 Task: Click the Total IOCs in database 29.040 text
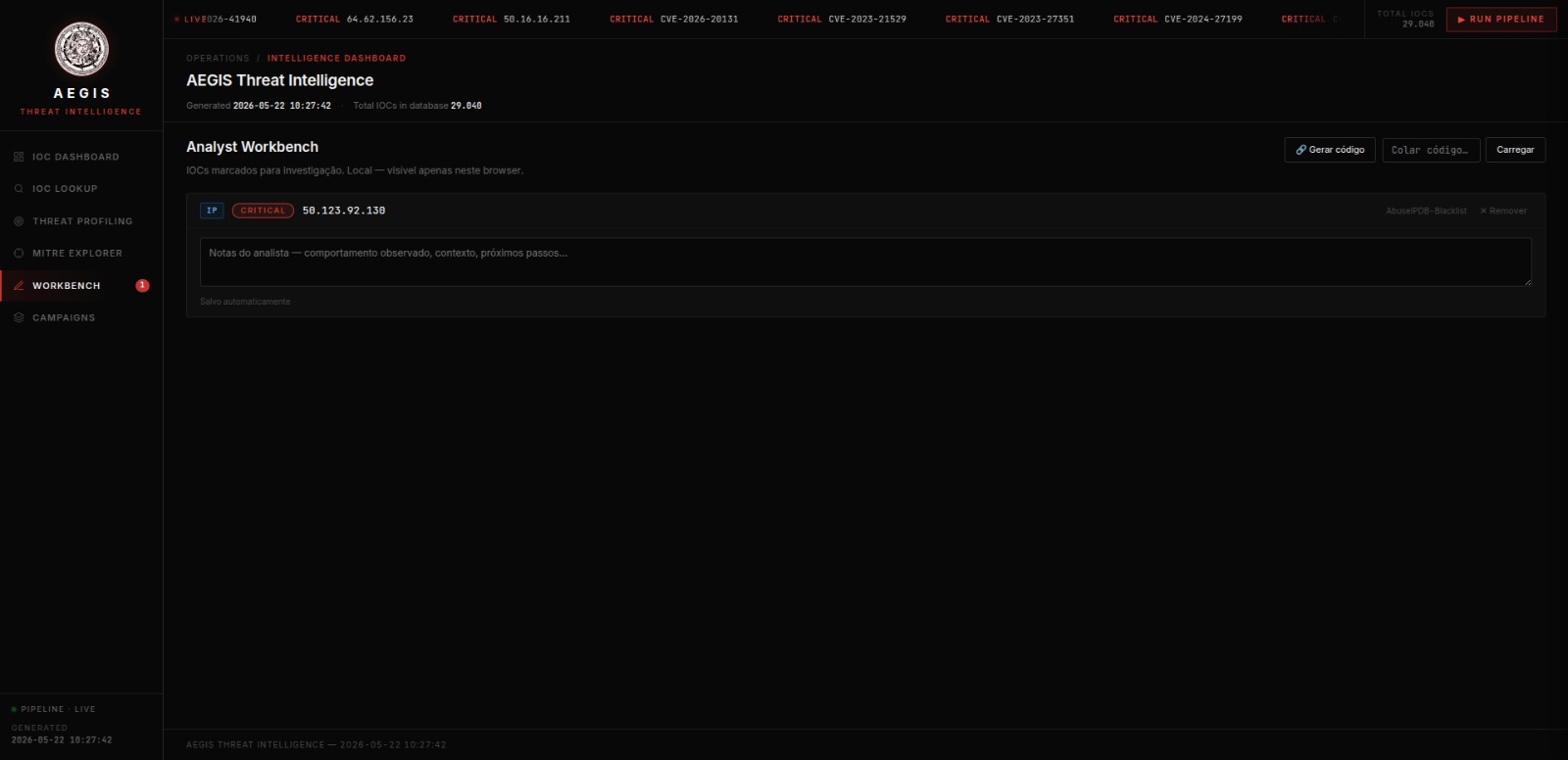417,106
